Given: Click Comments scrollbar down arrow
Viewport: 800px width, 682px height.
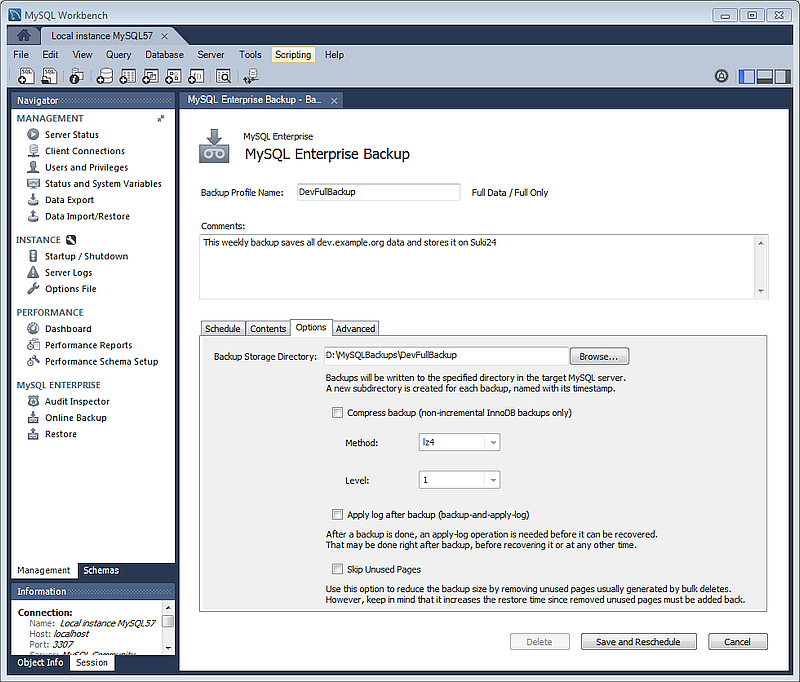Looking at the screenshot, I should 761,291.
